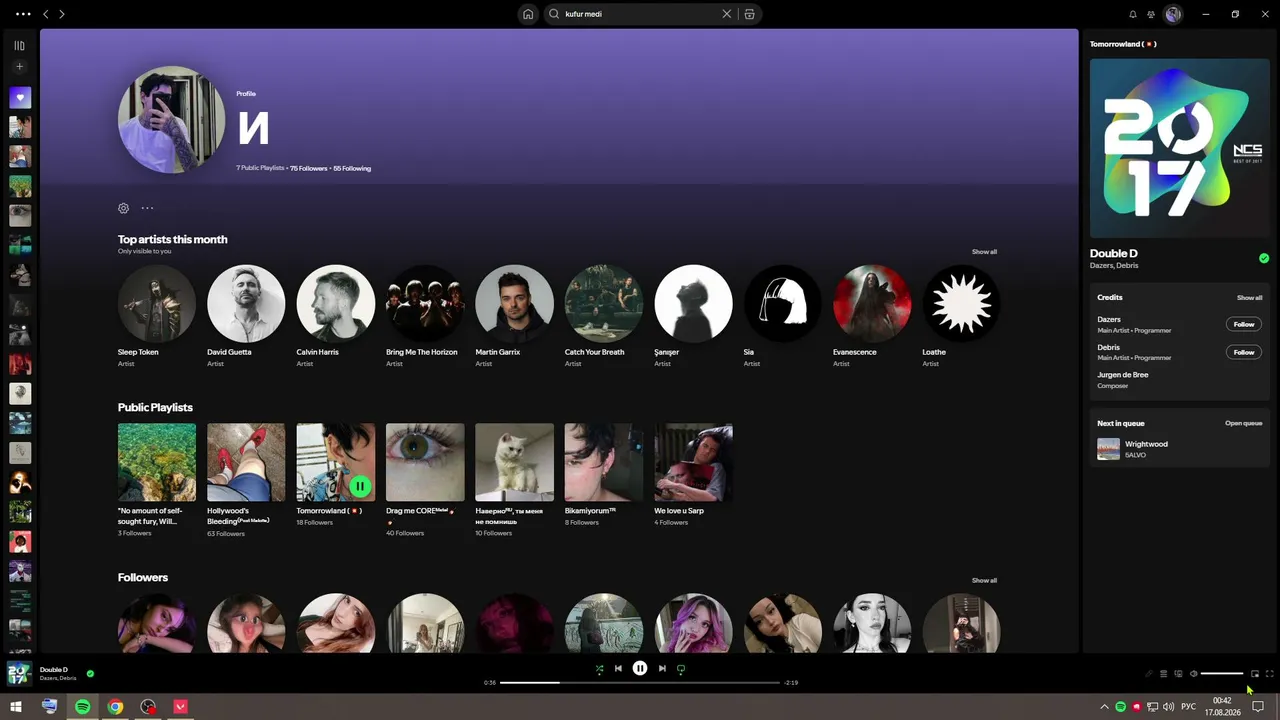Open the Top artists this month heading
This screenshot has height=720, width=1280.
tap(172, 239)
